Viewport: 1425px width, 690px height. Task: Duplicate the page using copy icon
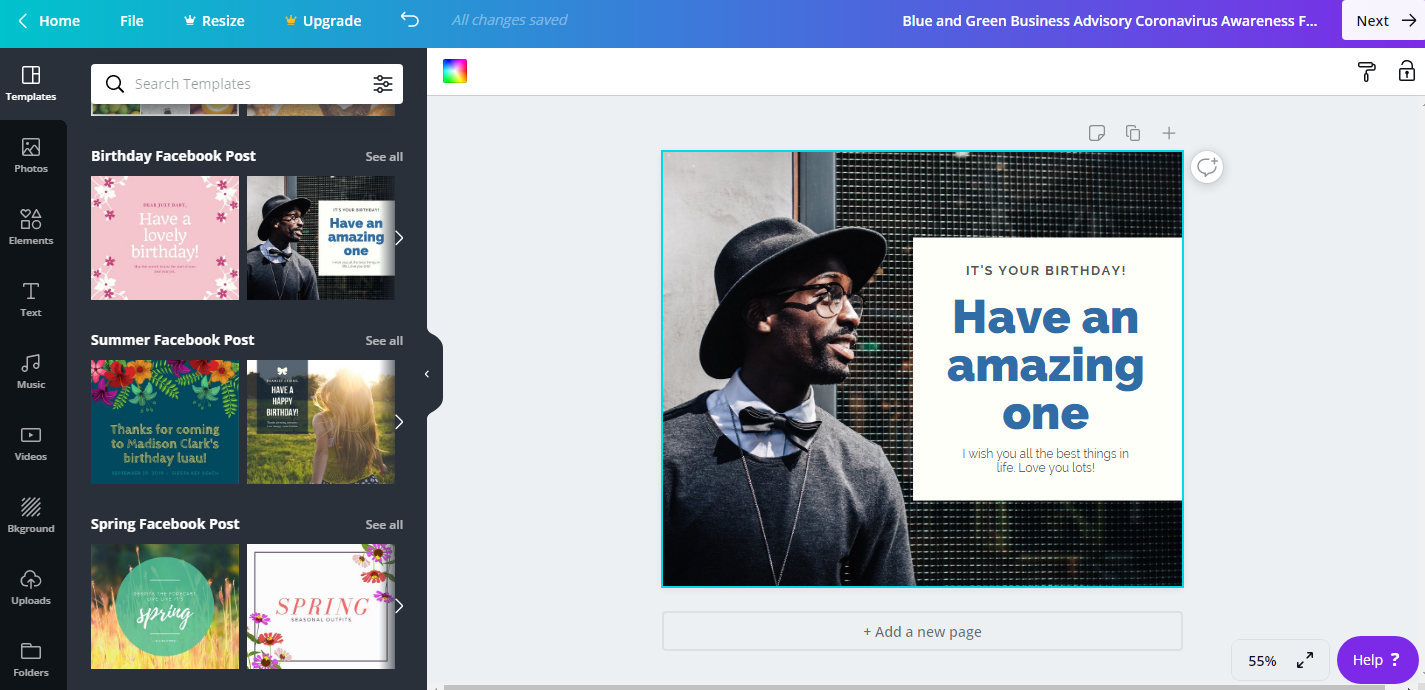1133,133
